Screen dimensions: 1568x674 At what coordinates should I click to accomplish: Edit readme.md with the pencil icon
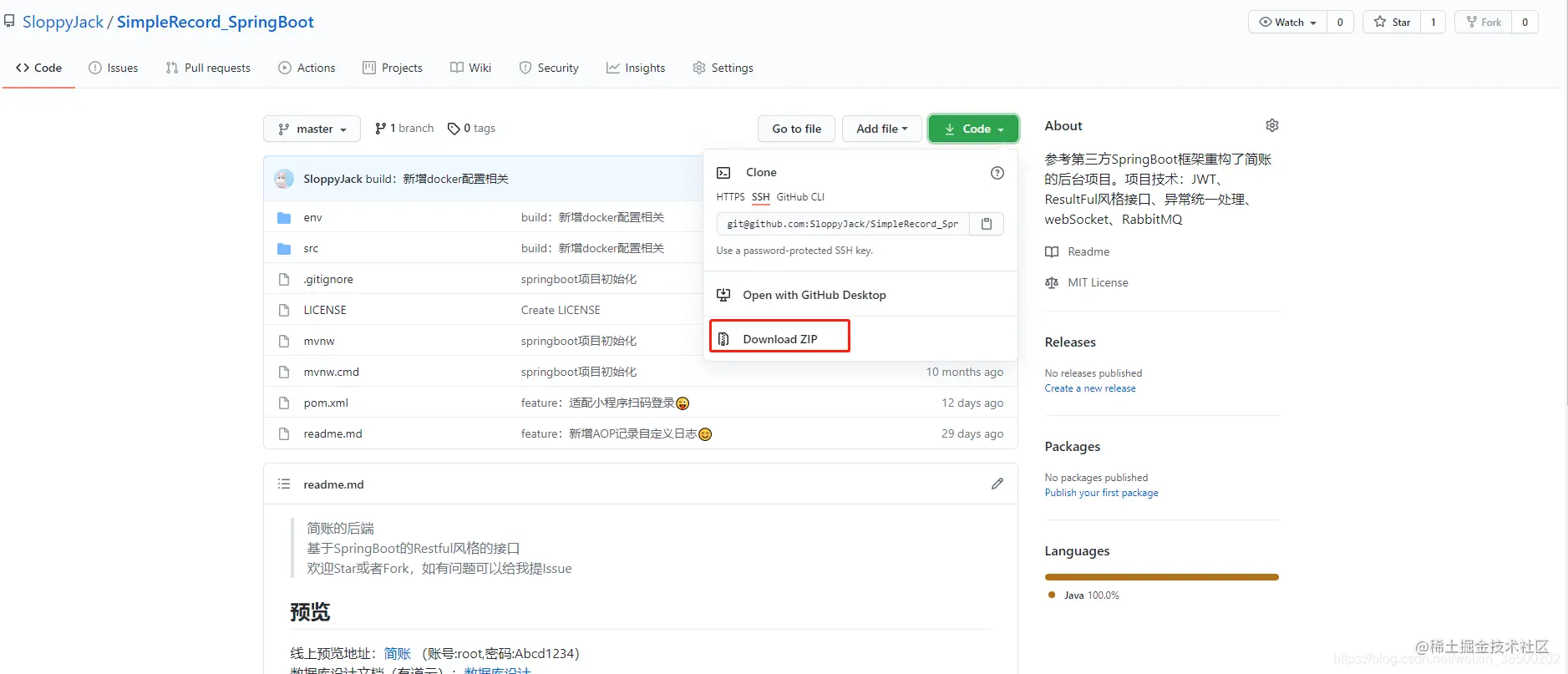coord(997,484)
